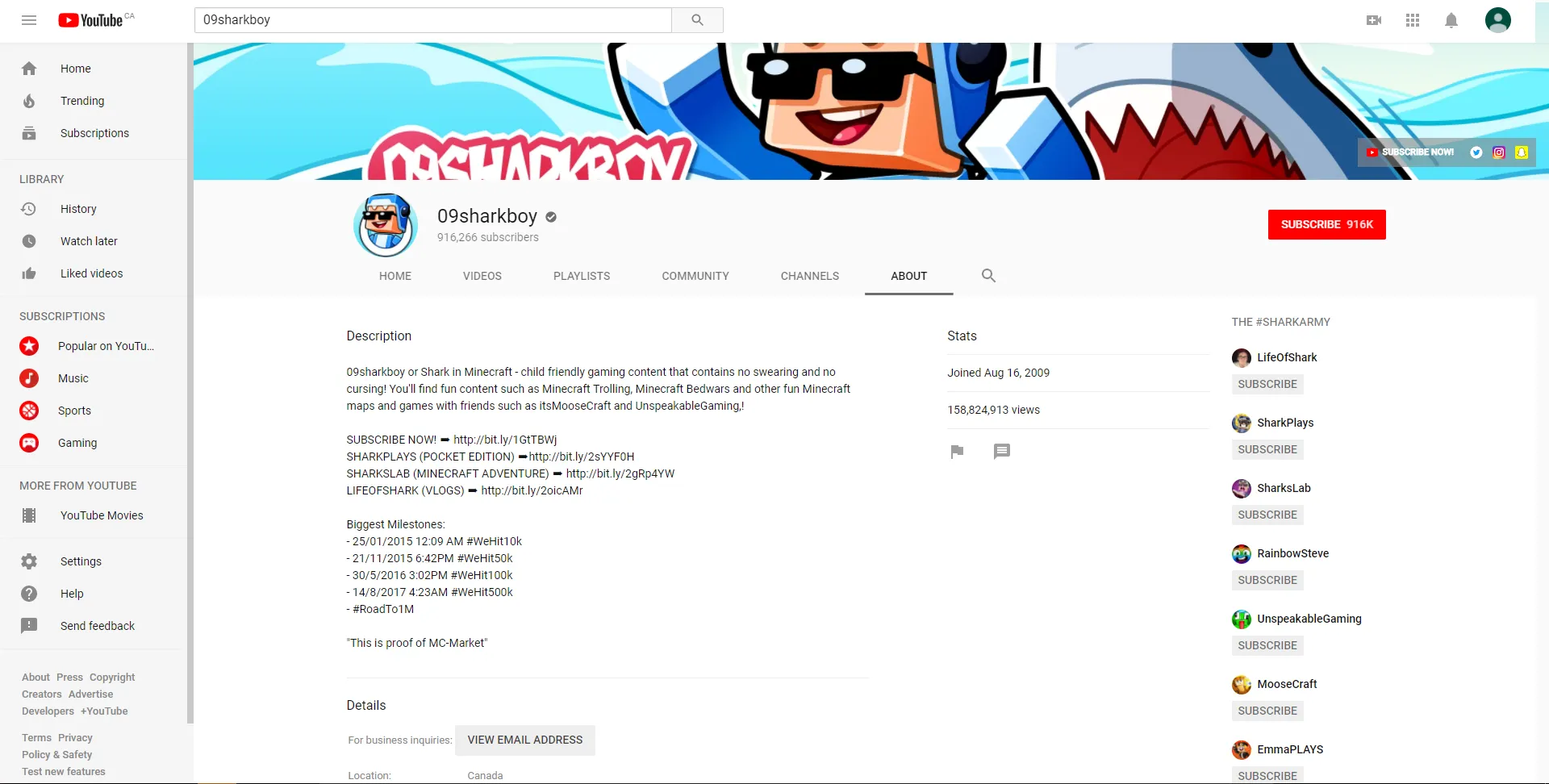The width and height of the screenshot is (1549, 784).
Task: Open Settings in sidebar
Action: pos(94,561)
